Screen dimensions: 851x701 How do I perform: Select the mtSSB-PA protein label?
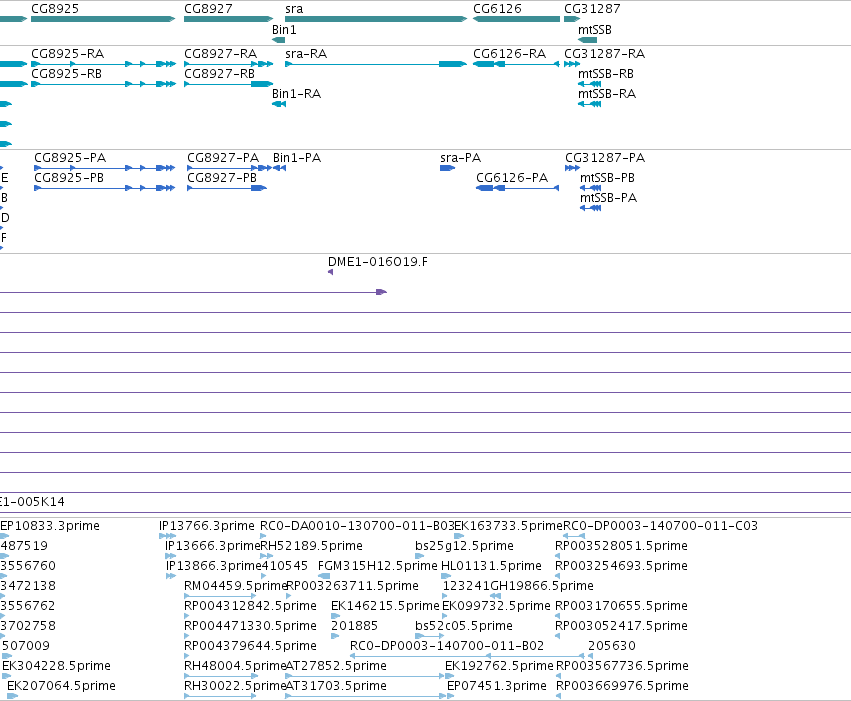608,198
